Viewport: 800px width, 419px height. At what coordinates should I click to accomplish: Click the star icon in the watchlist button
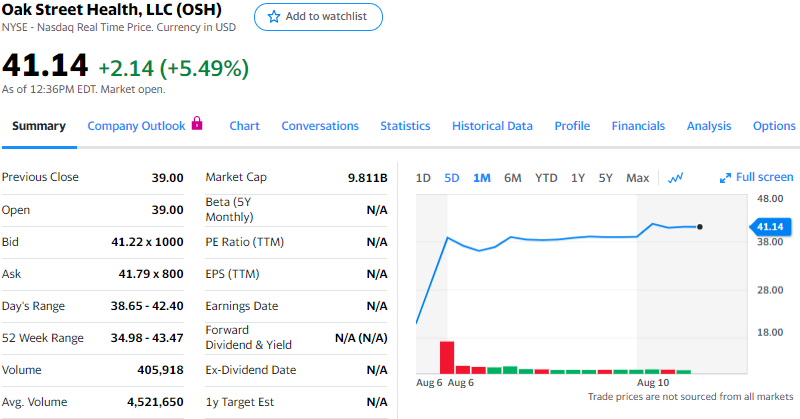click(x=274, y=17)
